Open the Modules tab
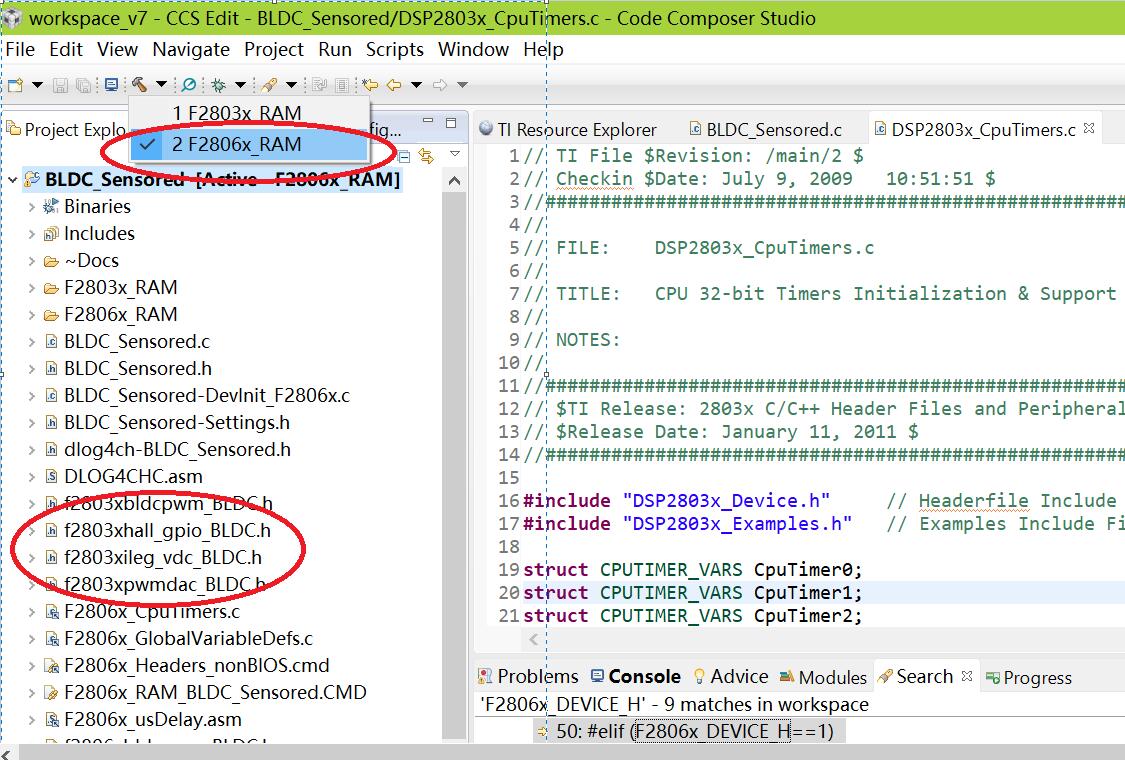The width and height of the screenshot is (1125, 760). pos(823,677)
